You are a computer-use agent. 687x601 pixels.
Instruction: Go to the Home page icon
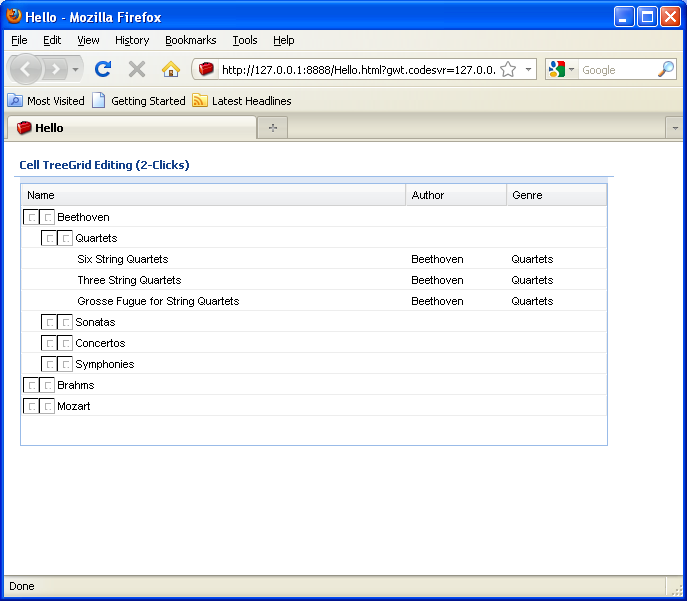pyautogui.click(x=171, y=69)
